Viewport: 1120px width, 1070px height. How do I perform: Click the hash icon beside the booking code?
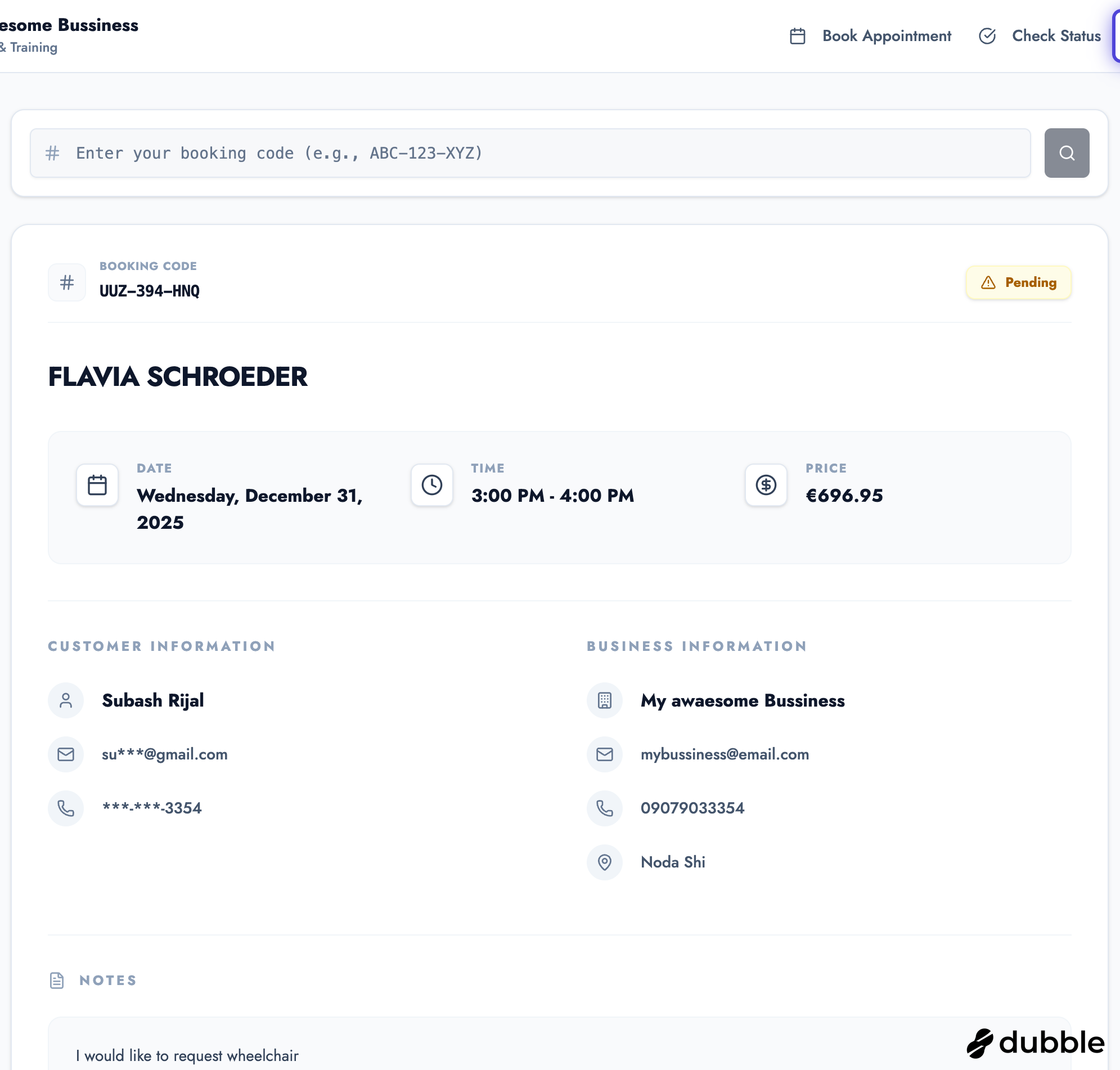(x=67, y=282)
